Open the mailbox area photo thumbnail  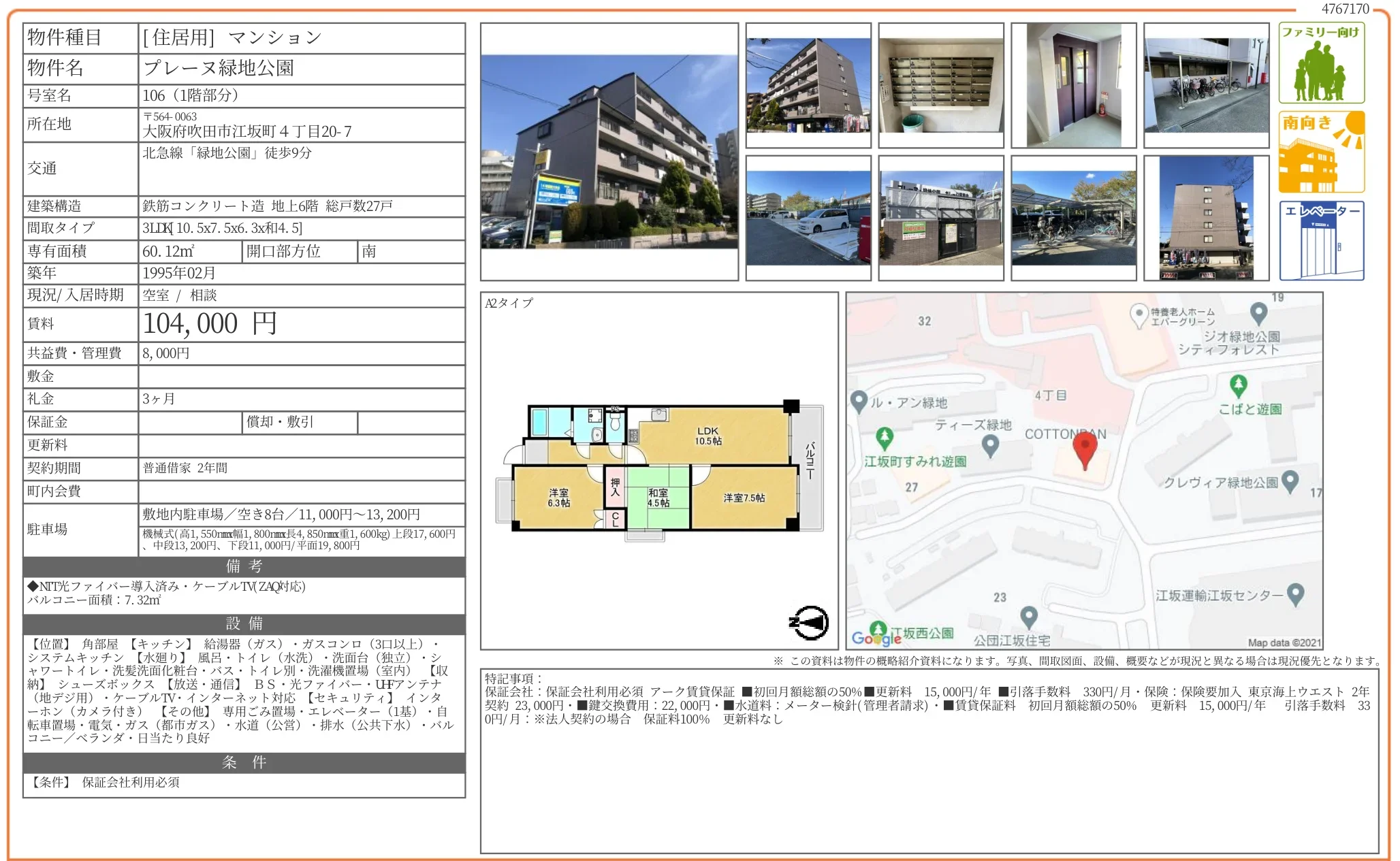point(940,86)
